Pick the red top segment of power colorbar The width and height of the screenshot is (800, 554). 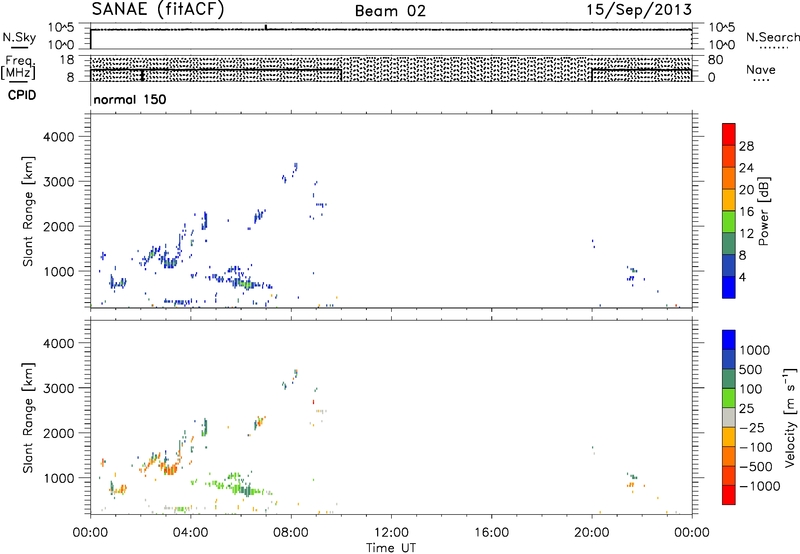[729, 134]
